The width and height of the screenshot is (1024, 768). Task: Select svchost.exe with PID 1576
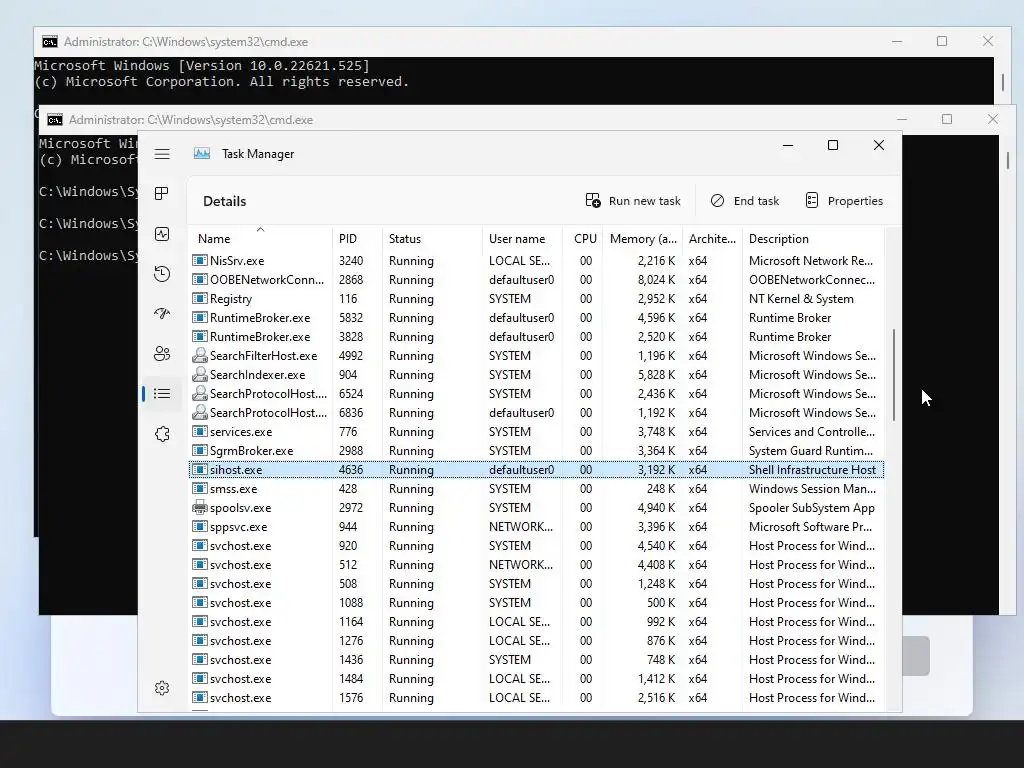point(536,697)
